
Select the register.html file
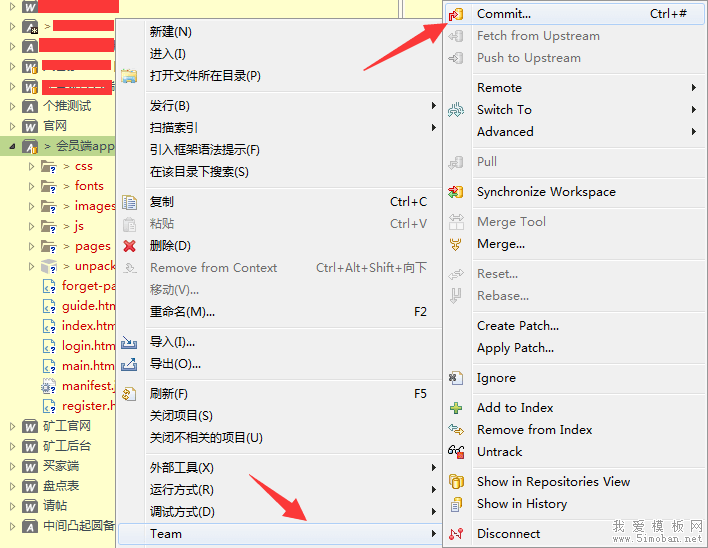pos(88,406)
